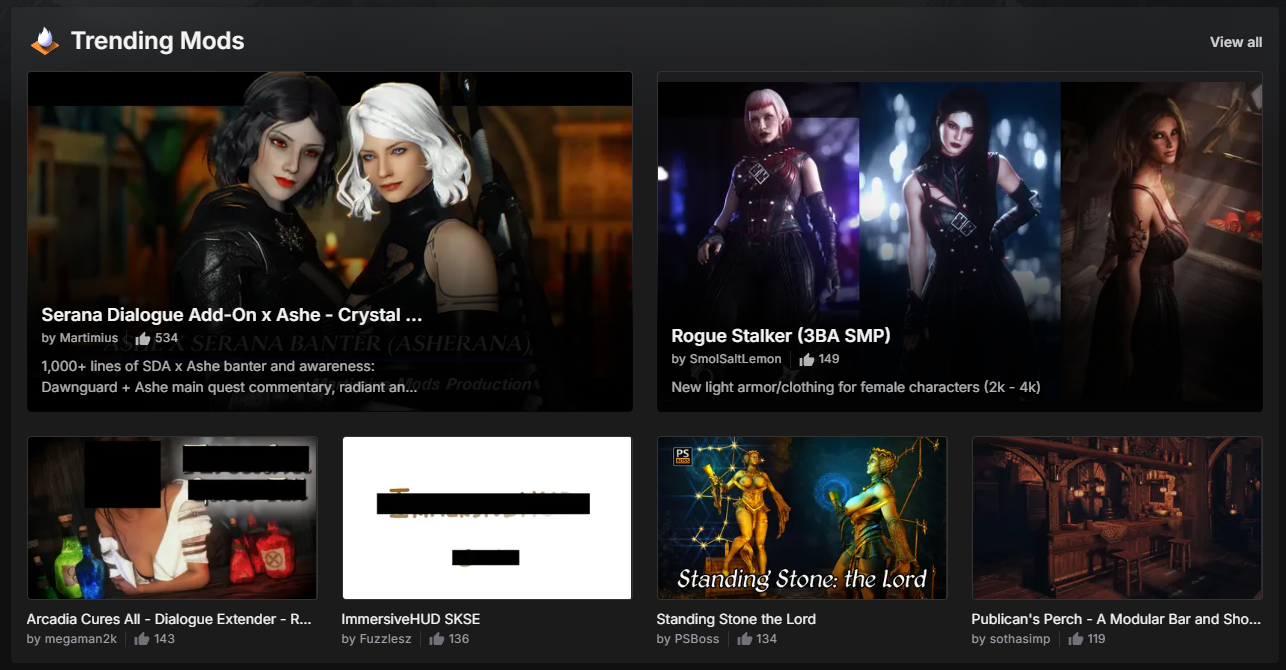The image size is (1286, 670).
Task: Click the 134 endorsement count
Action: [x=766, y=639]
